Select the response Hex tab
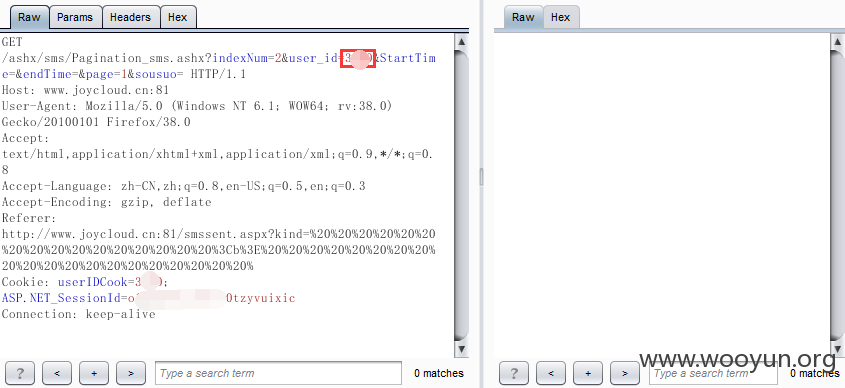This screenshot has width=845, height=388. (560, 17)
